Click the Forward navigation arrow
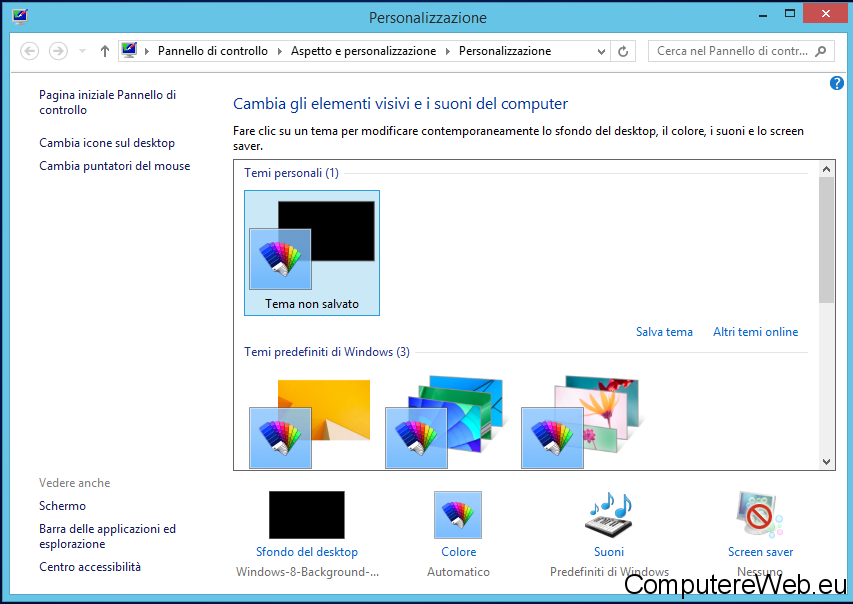 click(58, 51)
